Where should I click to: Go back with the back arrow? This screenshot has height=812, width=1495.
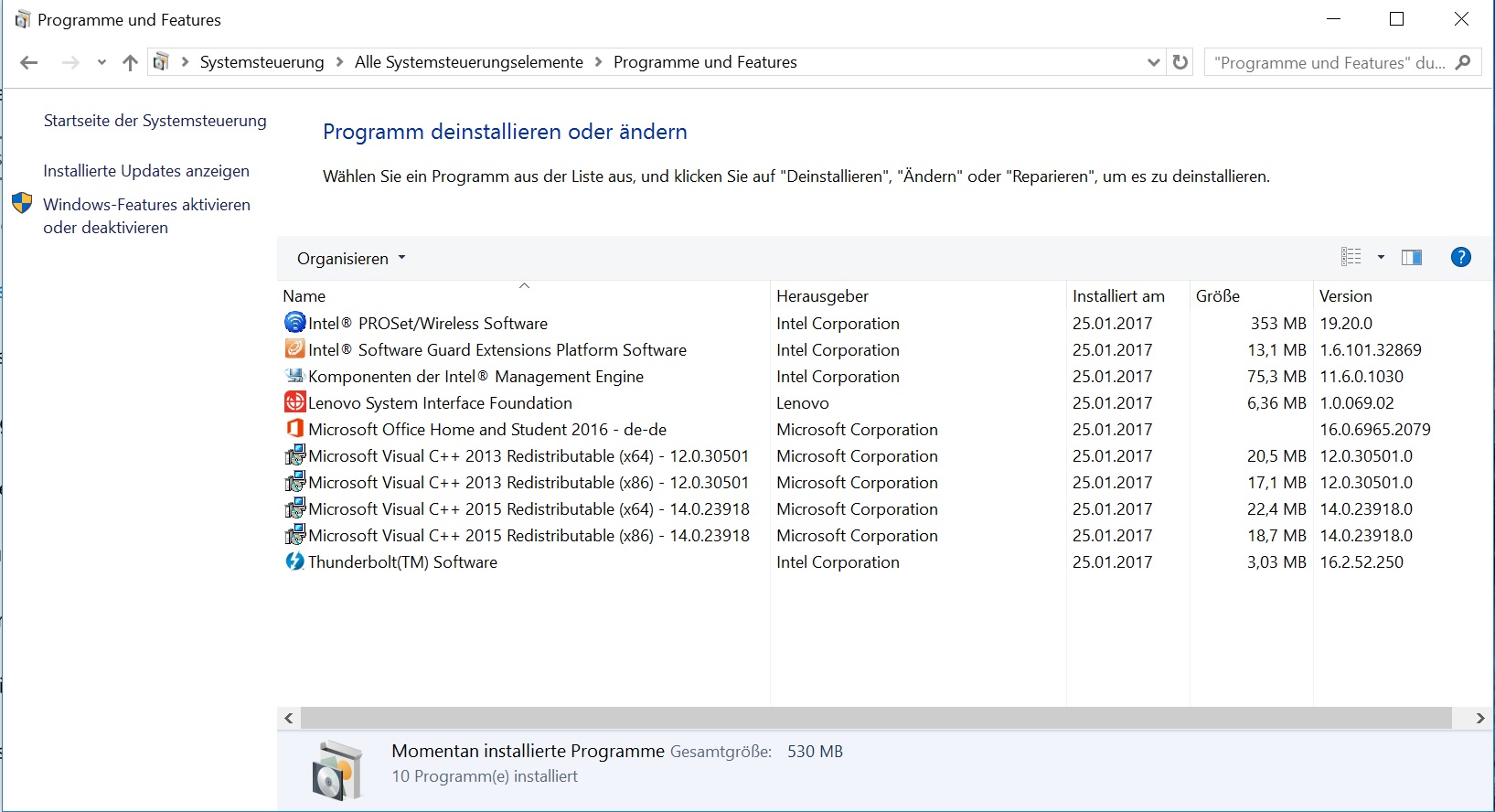[29, 62]
